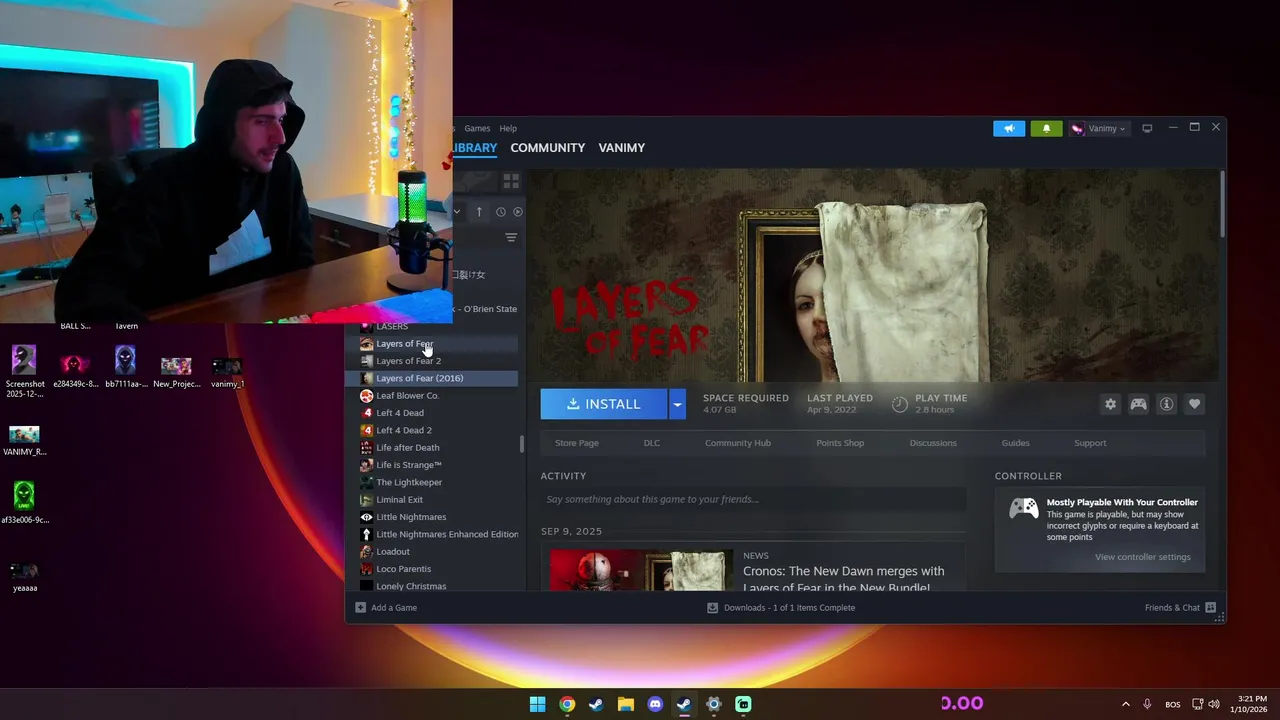Open advanced library filters icon
This screenshot has height=720, width=1280.
click(511, 238)
